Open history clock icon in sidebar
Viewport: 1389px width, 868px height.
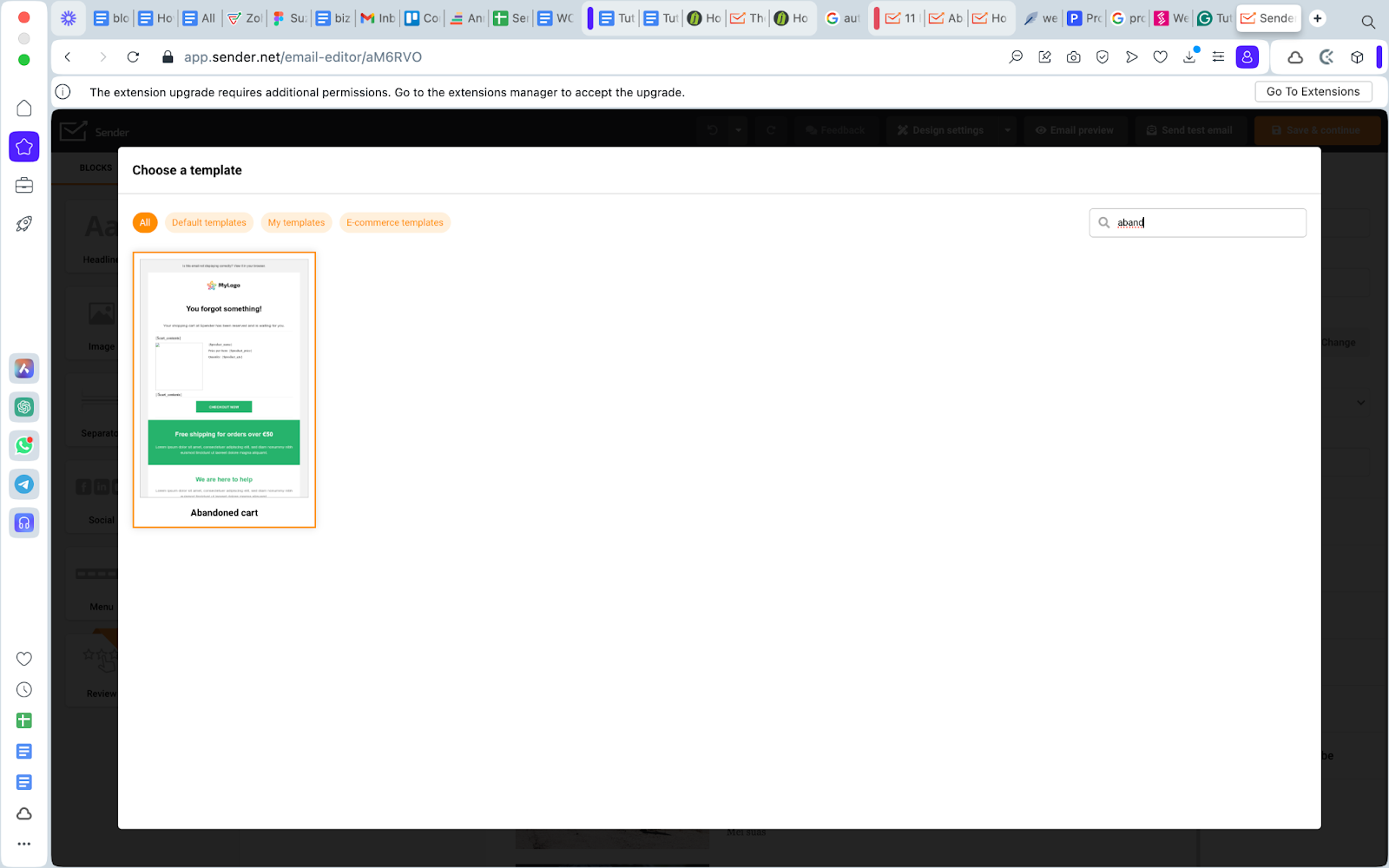point(24,690)
